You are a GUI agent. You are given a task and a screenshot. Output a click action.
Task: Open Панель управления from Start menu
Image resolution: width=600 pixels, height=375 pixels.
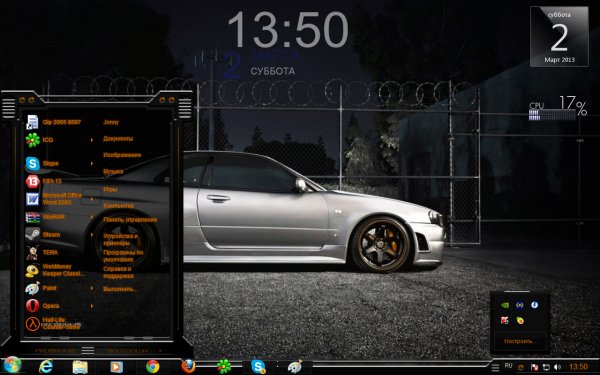tap(130, 220)
